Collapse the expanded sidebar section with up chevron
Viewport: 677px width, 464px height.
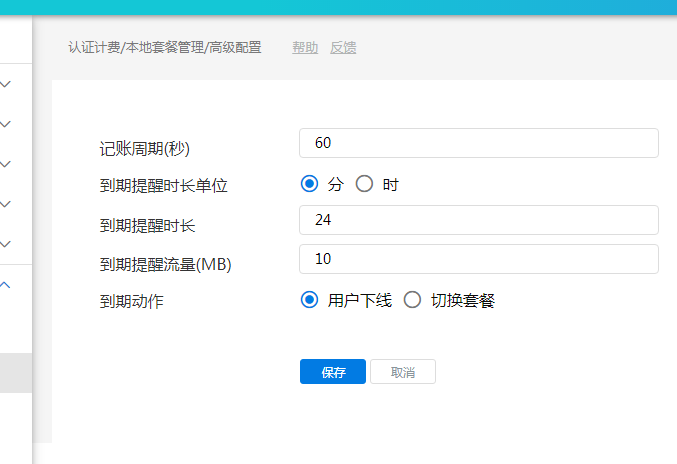[6, 285]
